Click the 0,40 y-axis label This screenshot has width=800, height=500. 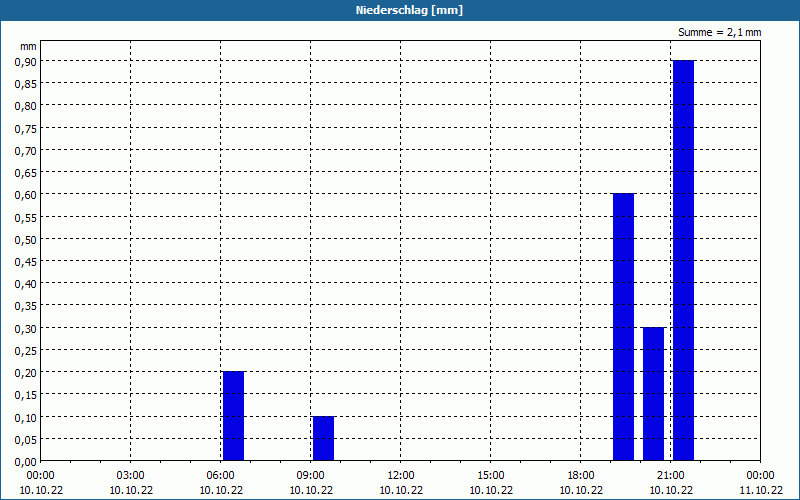[25, 284]
